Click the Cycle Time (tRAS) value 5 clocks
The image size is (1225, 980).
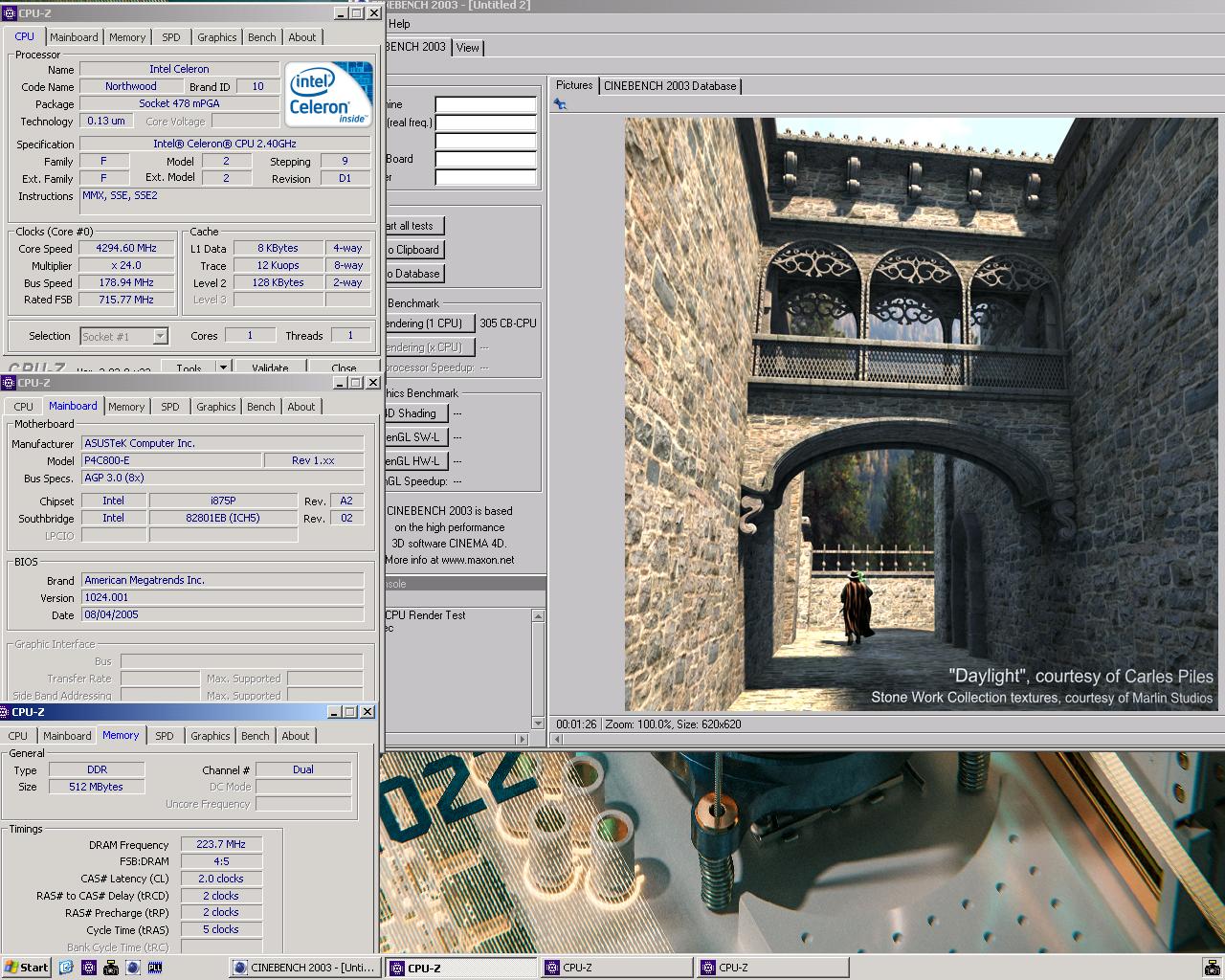[x=221, y=929]
